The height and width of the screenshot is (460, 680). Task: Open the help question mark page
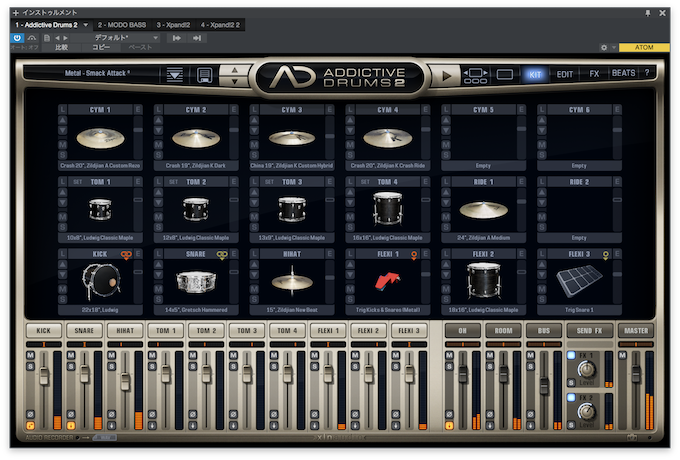point(647,73)
